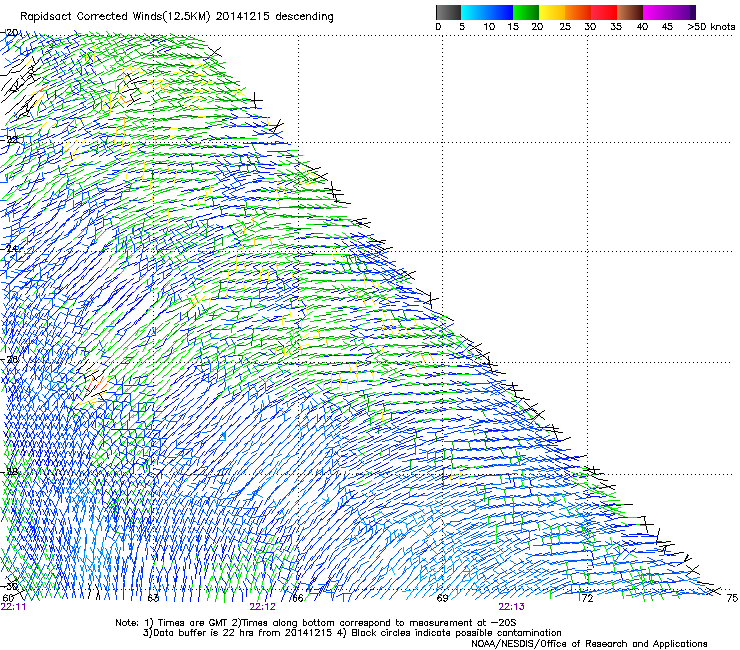Image resolution: width=740 pixels, height=650 pixels.
Task: Click the '72' longitude axis label
Action: click(587, 598)
